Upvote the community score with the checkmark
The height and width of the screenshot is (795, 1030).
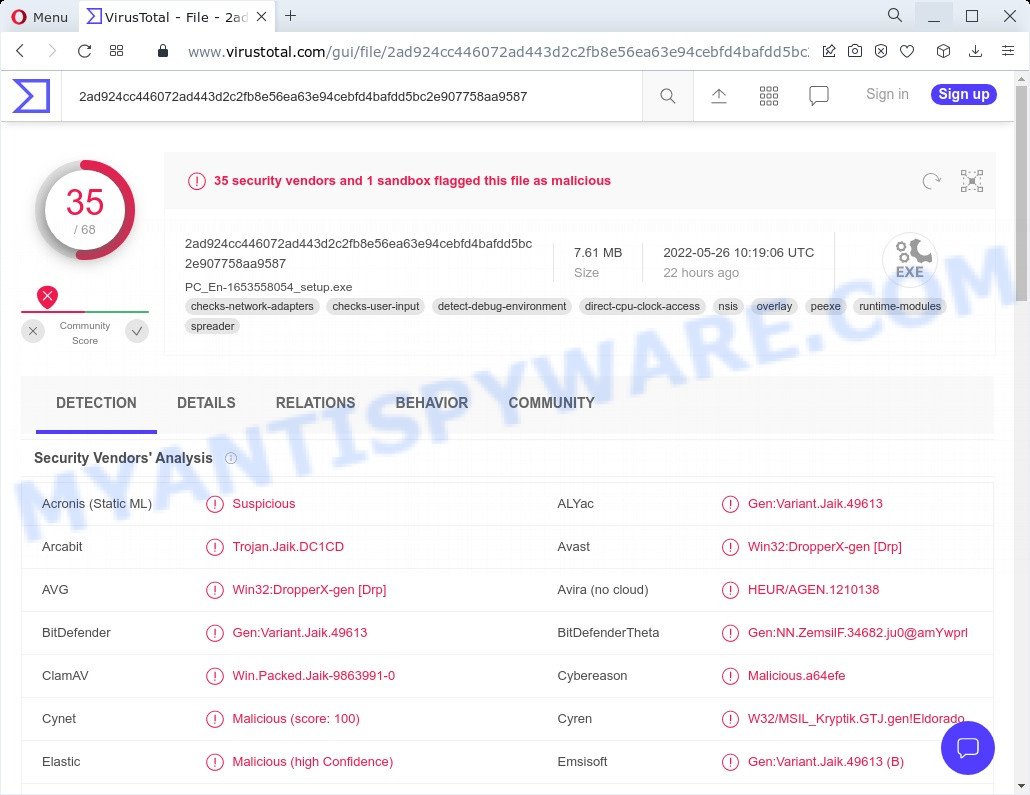tap(137, 330)
